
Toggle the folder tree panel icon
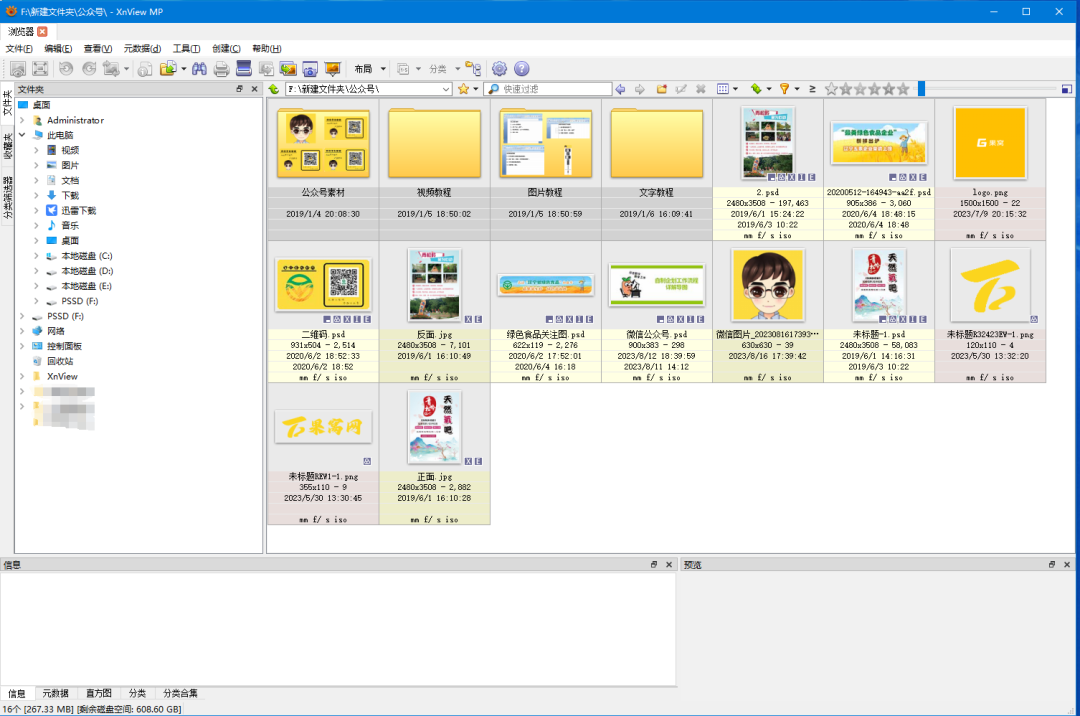pos(473,69)
